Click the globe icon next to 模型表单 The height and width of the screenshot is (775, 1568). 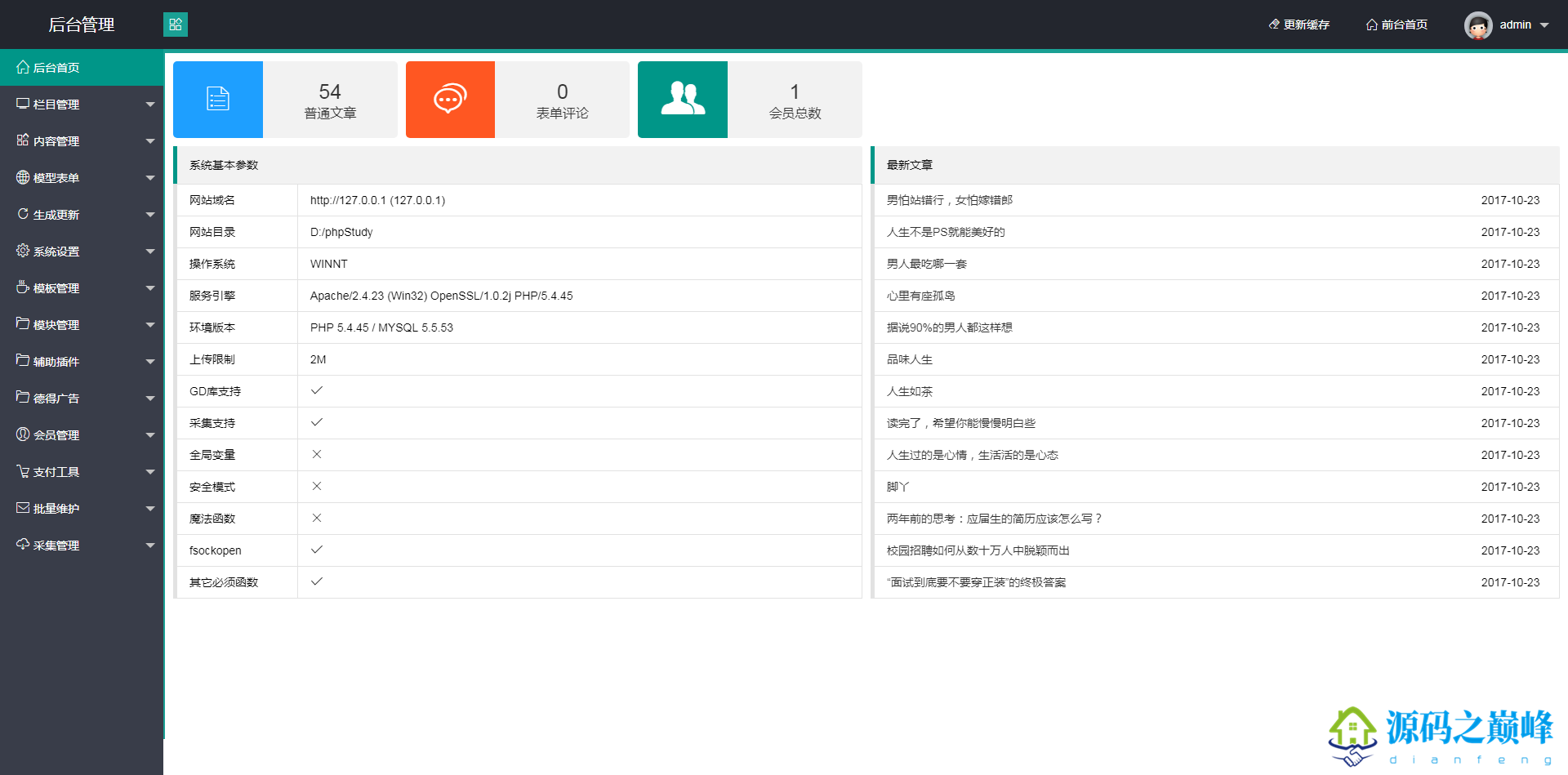pyautogui.click(x=23, y=177)
